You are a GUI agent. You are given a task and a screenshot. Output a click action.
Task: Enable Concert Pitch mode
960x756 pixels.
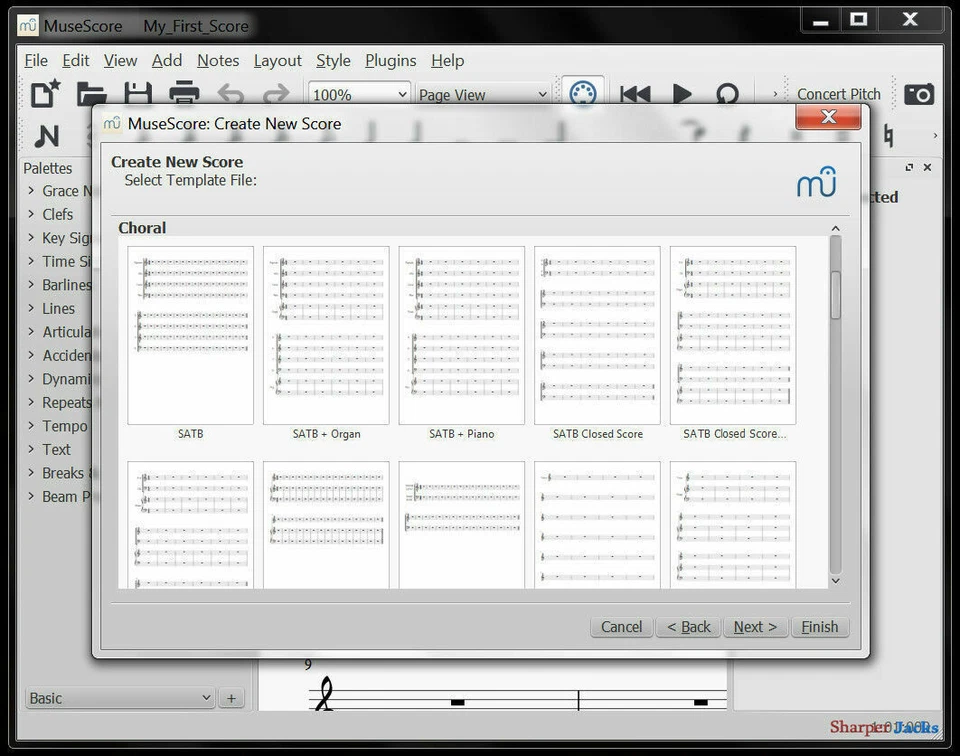pyautogui.click(x=839, y=93)
